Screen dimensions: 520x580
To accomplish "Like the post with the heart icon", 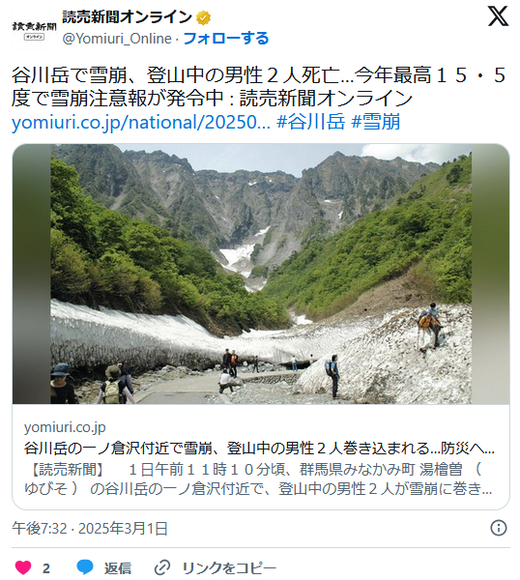I will coord(23,567).
